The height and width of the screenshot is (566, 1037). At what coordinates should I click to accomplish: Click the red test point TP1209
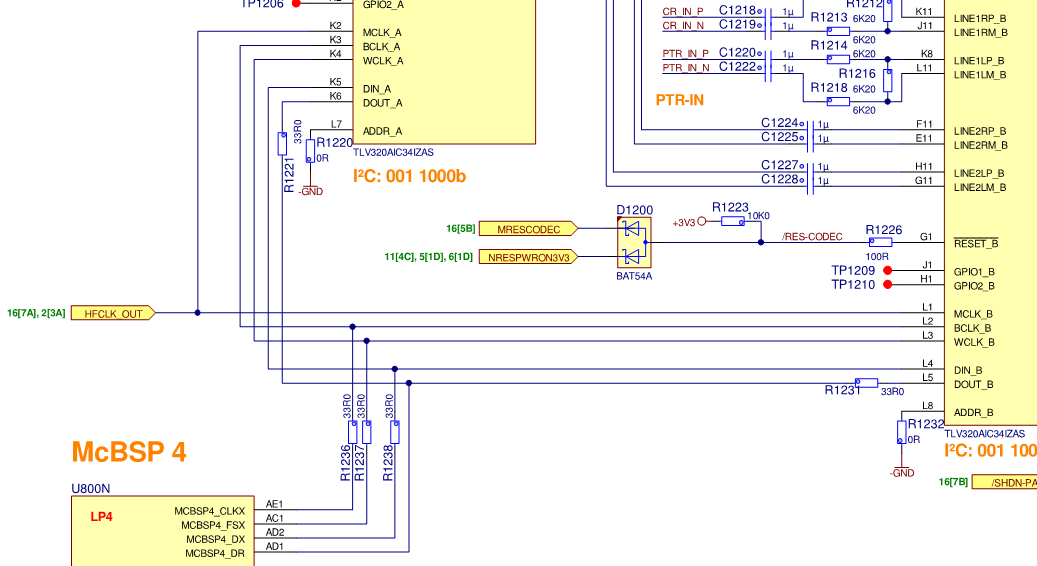888,270
